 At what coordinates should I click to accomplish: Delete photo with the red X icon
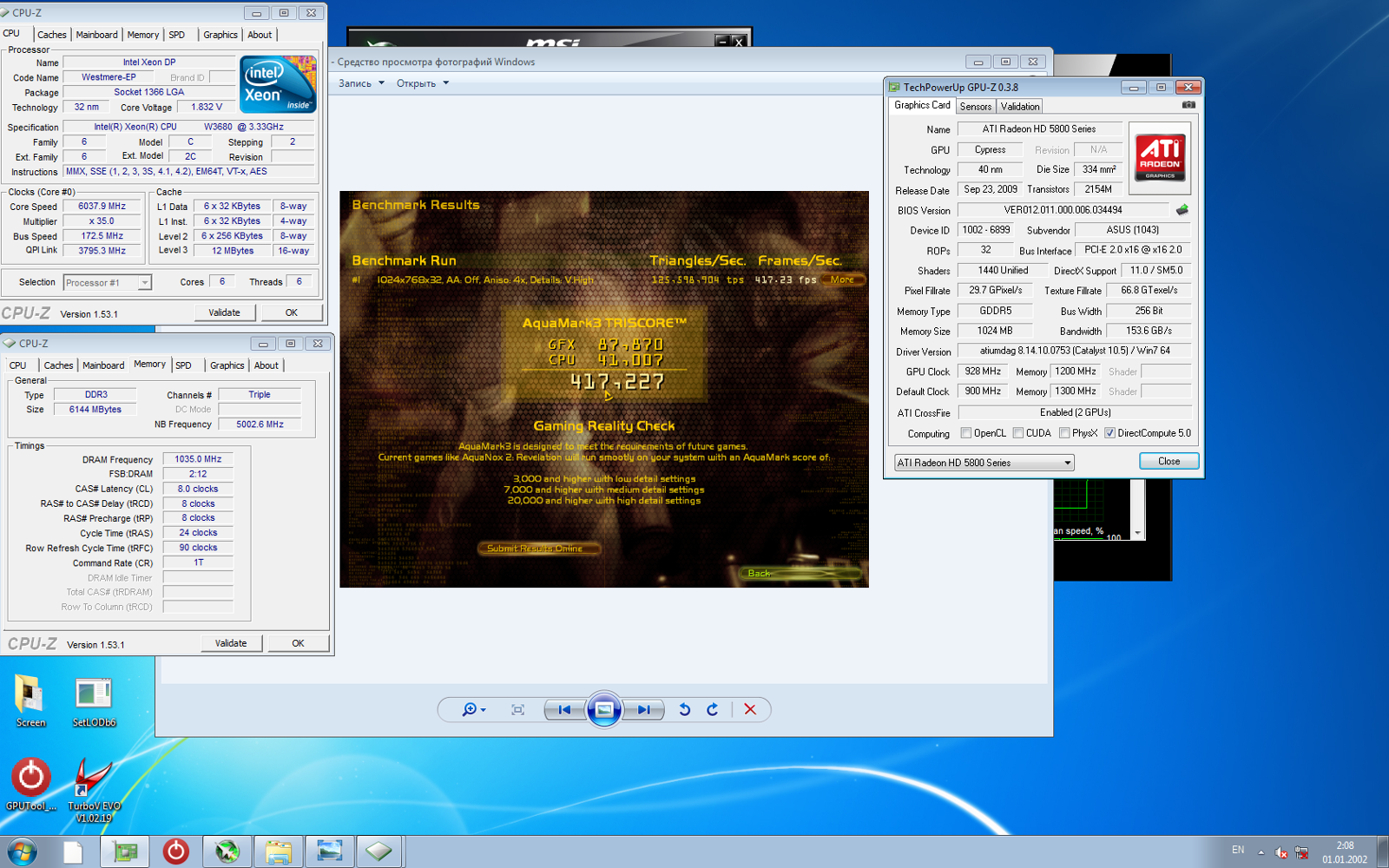click(x=750, y=710)
